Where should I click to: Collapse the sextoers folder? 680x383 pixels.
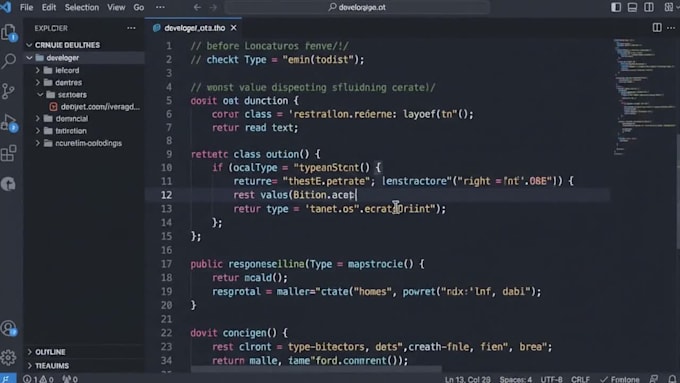point(84,95)
